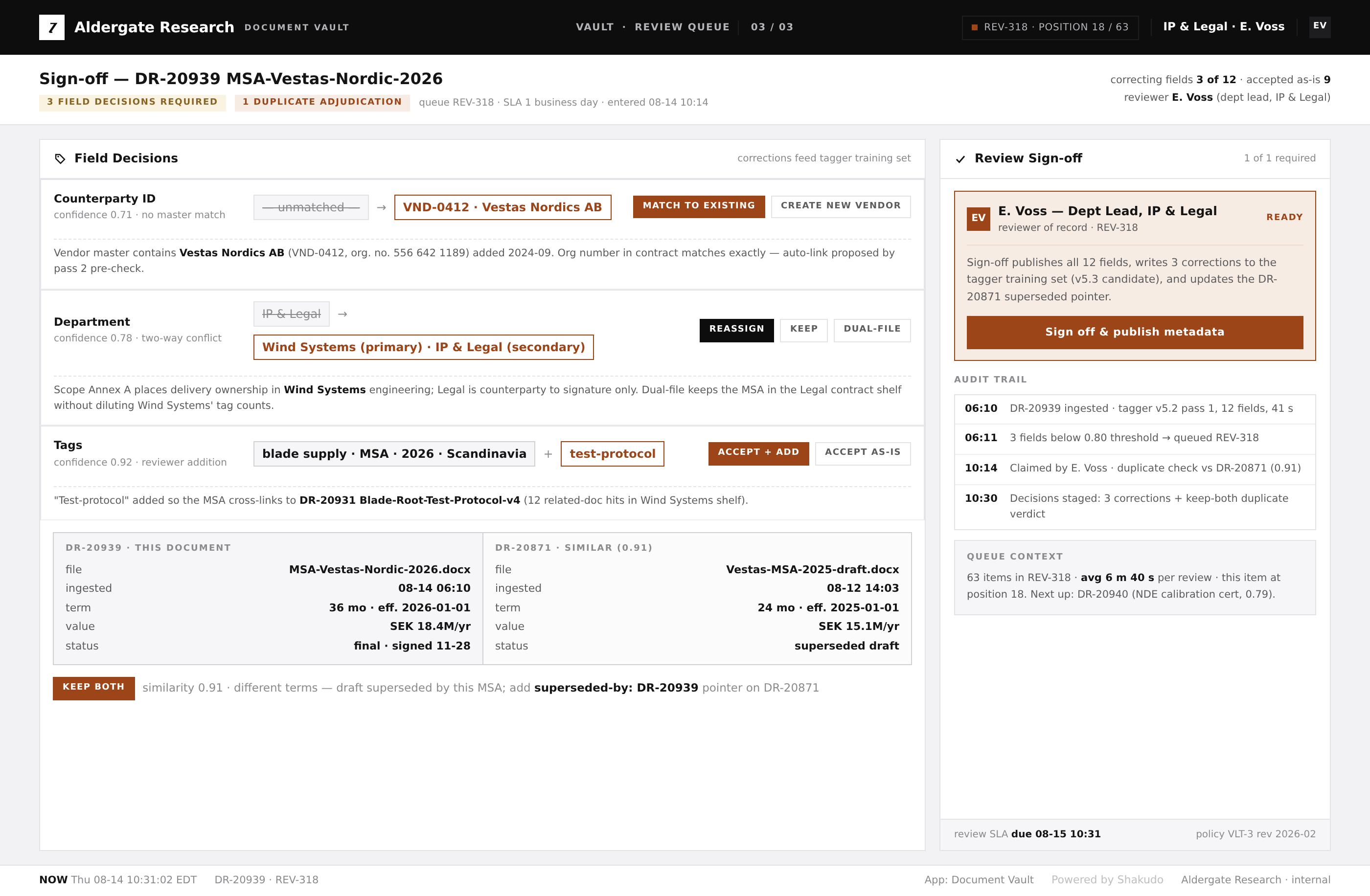The height and width of the screenshot is (896, 1370).
Task: Click the Review Sign-off checkmark icon
Action: click(x=960, y=159)
